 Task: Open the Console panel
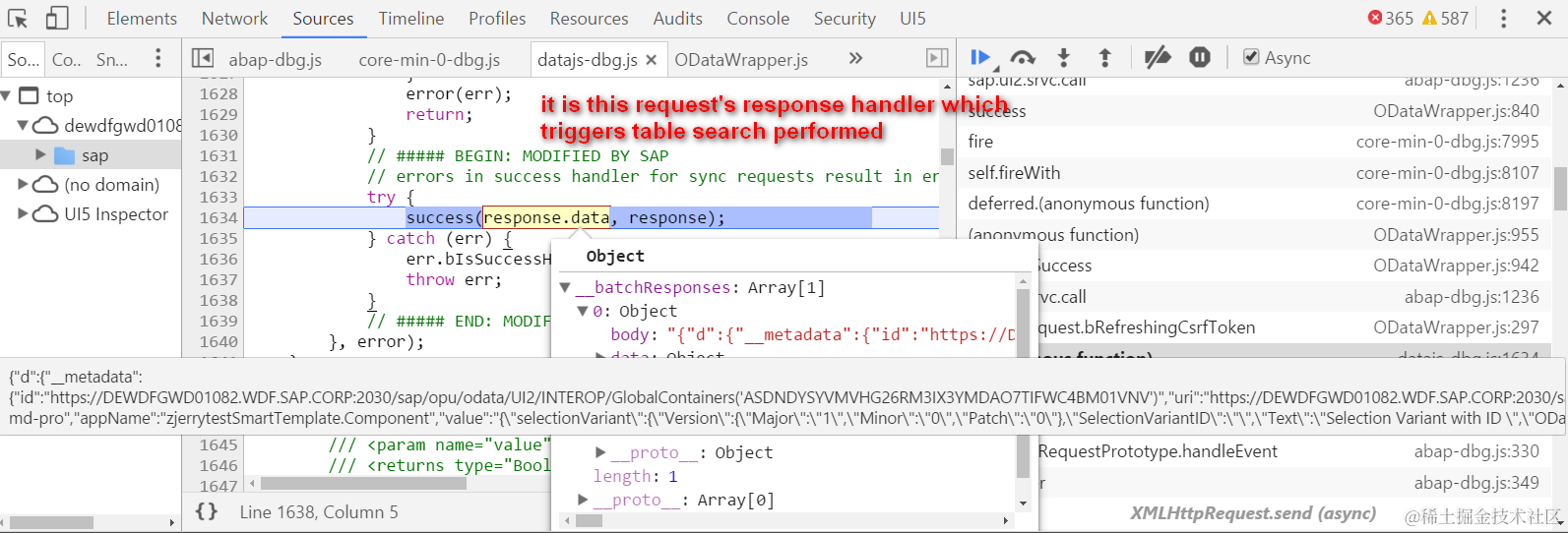tap(758, 18)
